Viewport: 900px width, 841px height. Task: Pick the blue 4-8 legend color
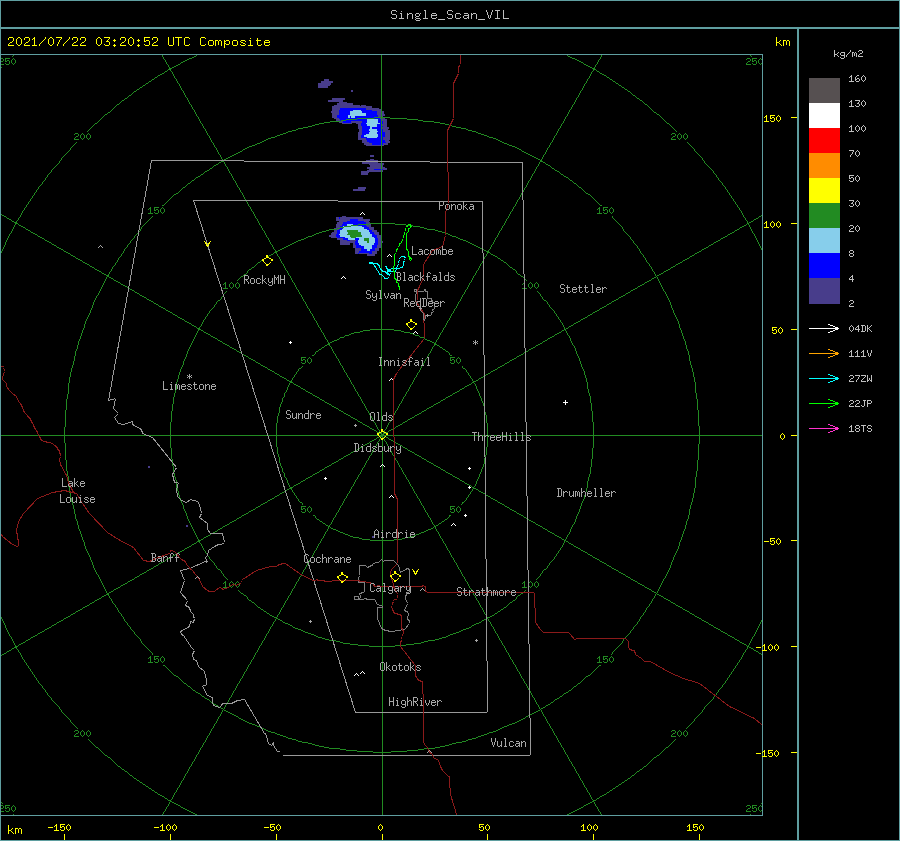[824, 266]
